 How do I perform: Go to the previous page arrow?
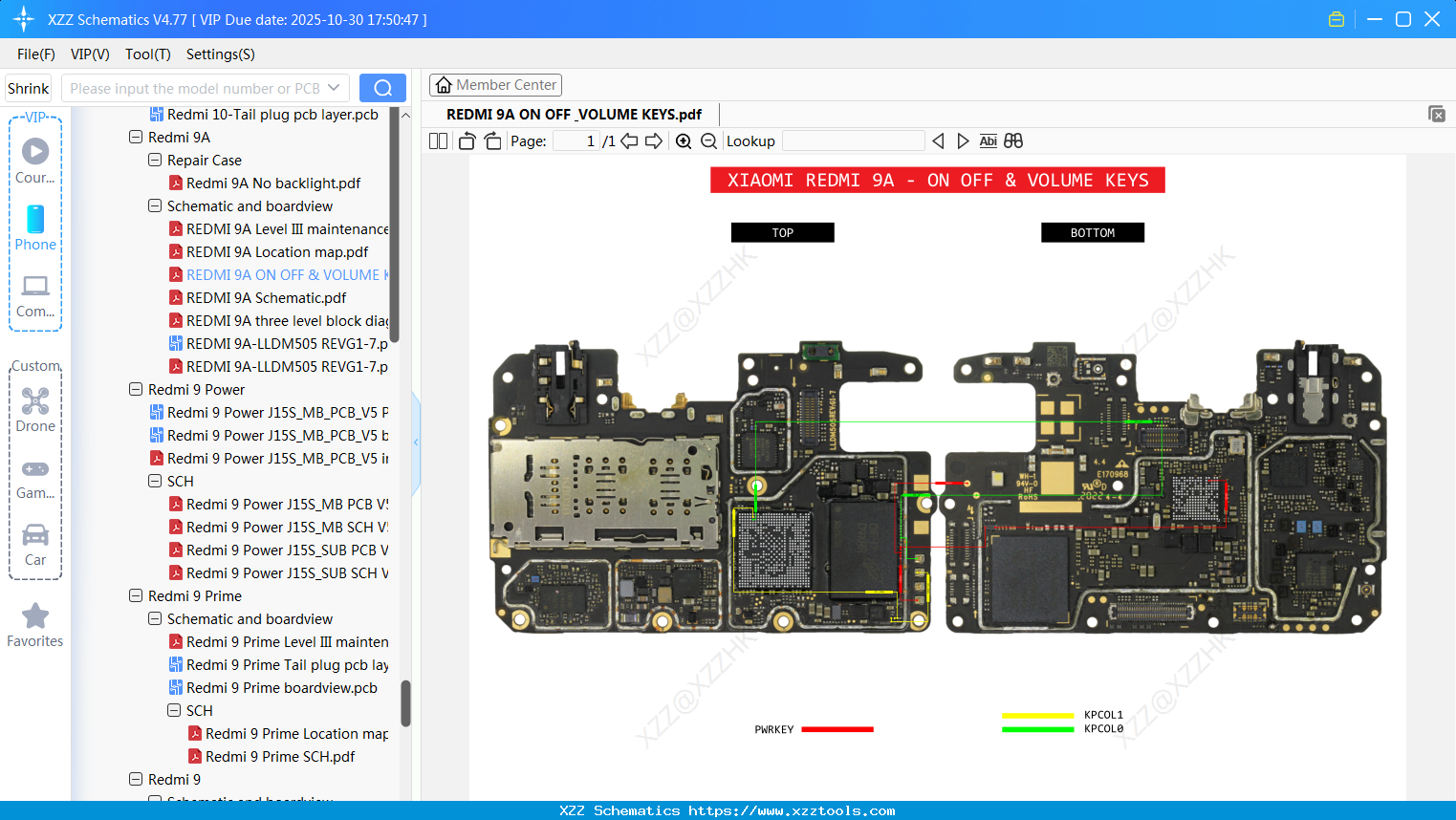(629, 141)
